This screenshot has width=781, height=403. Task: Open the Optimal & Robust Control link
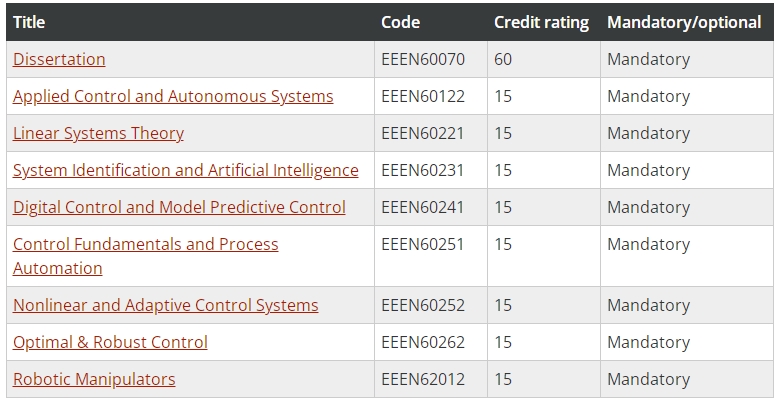tap(110, 342)
